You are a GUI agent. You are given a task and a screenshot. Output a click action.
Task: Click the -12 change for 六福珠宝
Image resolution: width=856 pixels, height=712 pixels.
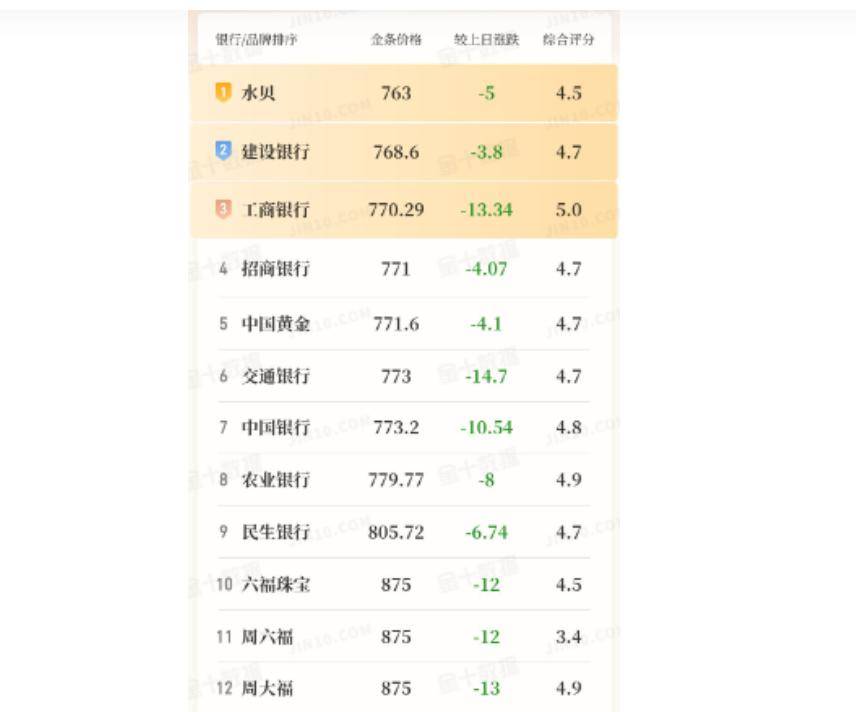coord(486,584)
